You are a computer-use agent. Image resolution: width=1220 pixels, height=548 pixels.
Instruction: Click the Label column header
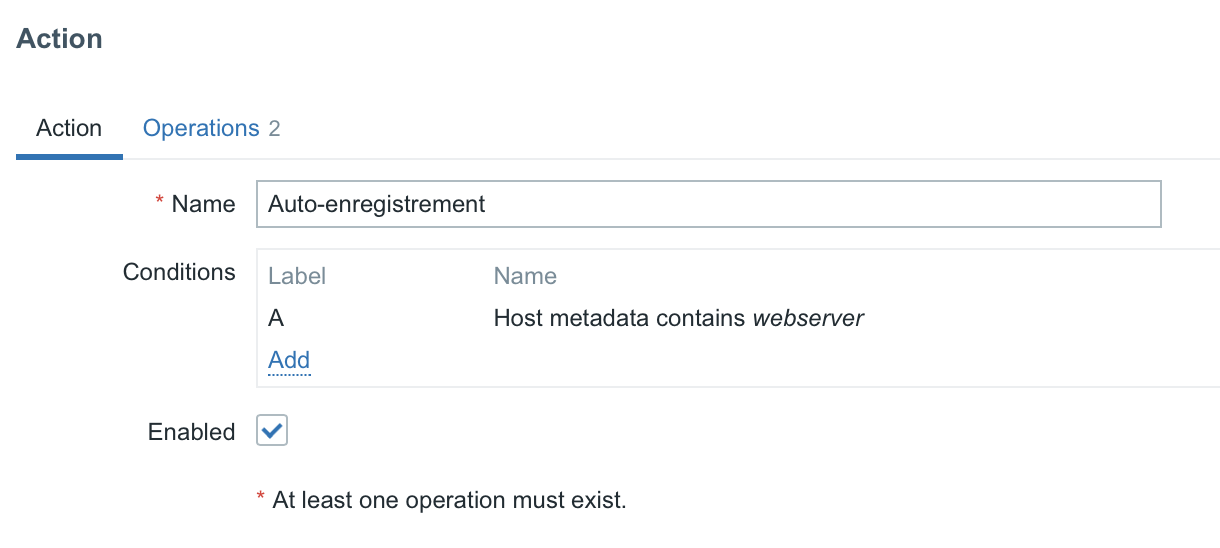[x=297, y=276]
